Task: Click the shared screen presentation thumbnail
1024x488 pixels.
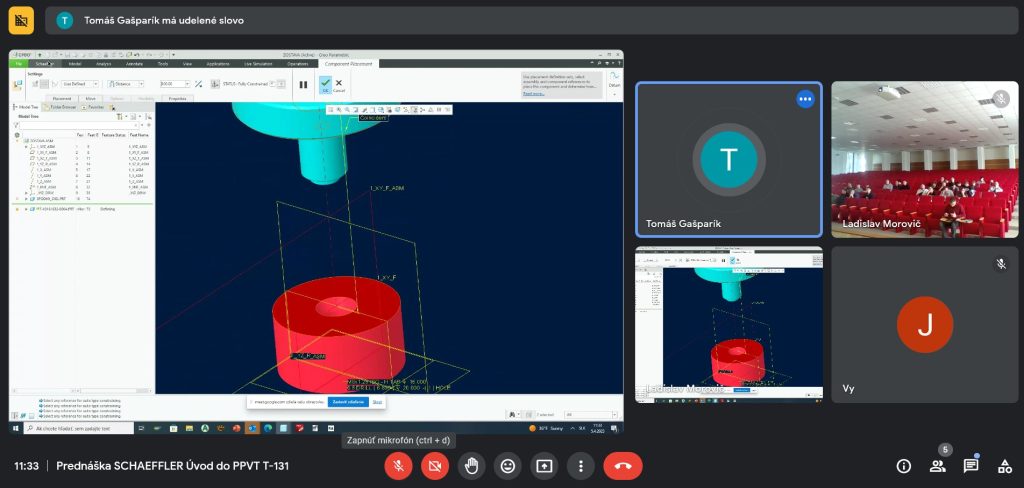Action: (x=729, y=324)
